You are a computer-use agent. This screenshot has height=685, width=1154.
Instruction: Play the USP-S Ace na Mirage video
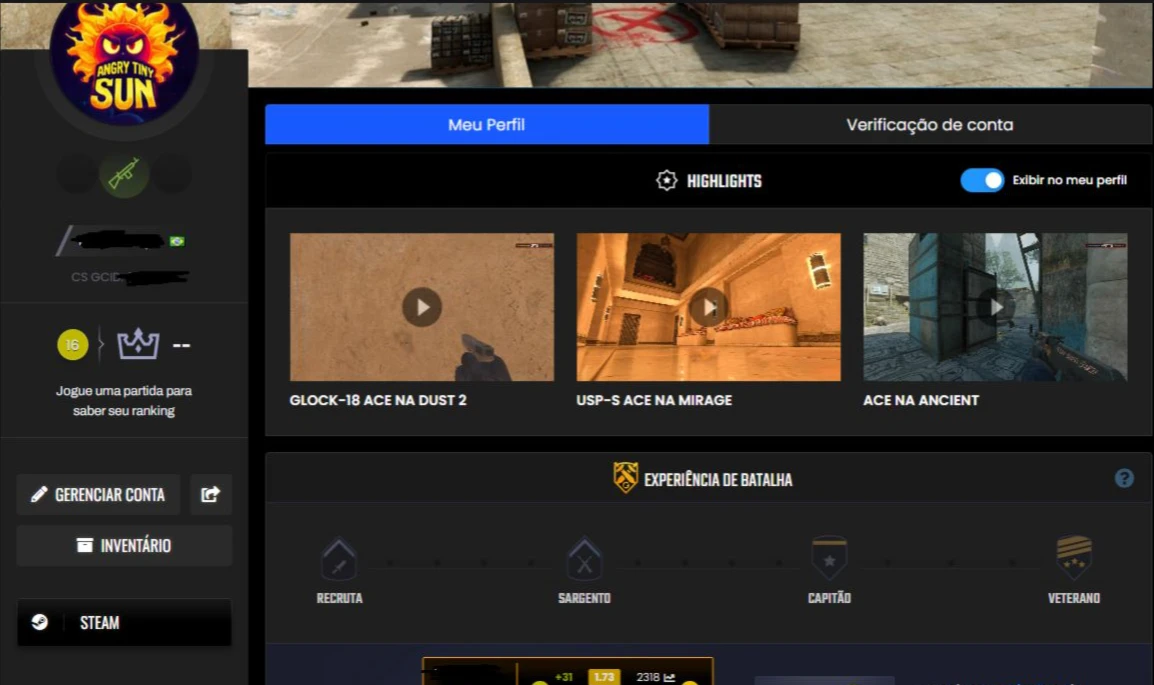pyautogui.click(x=708, y=307)
